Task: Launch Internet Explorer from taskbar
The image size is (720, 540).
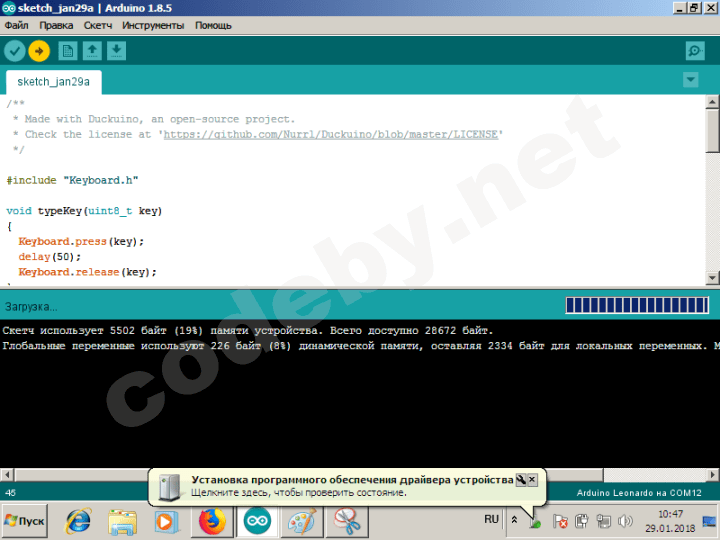Action: (78, 521)
